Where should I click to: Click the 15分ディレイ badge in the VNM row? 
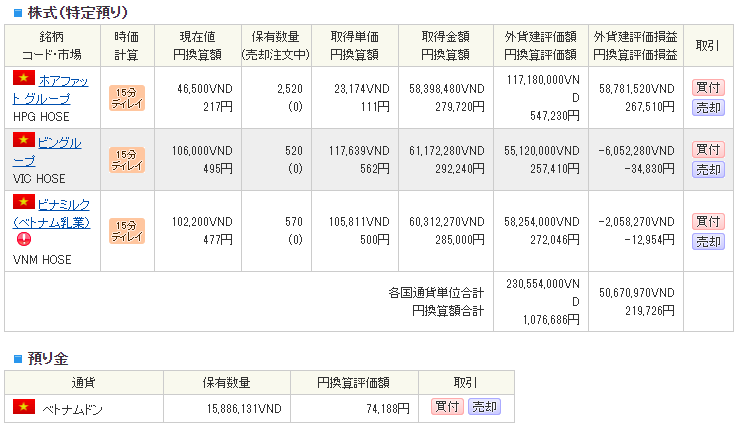(126, 231)
